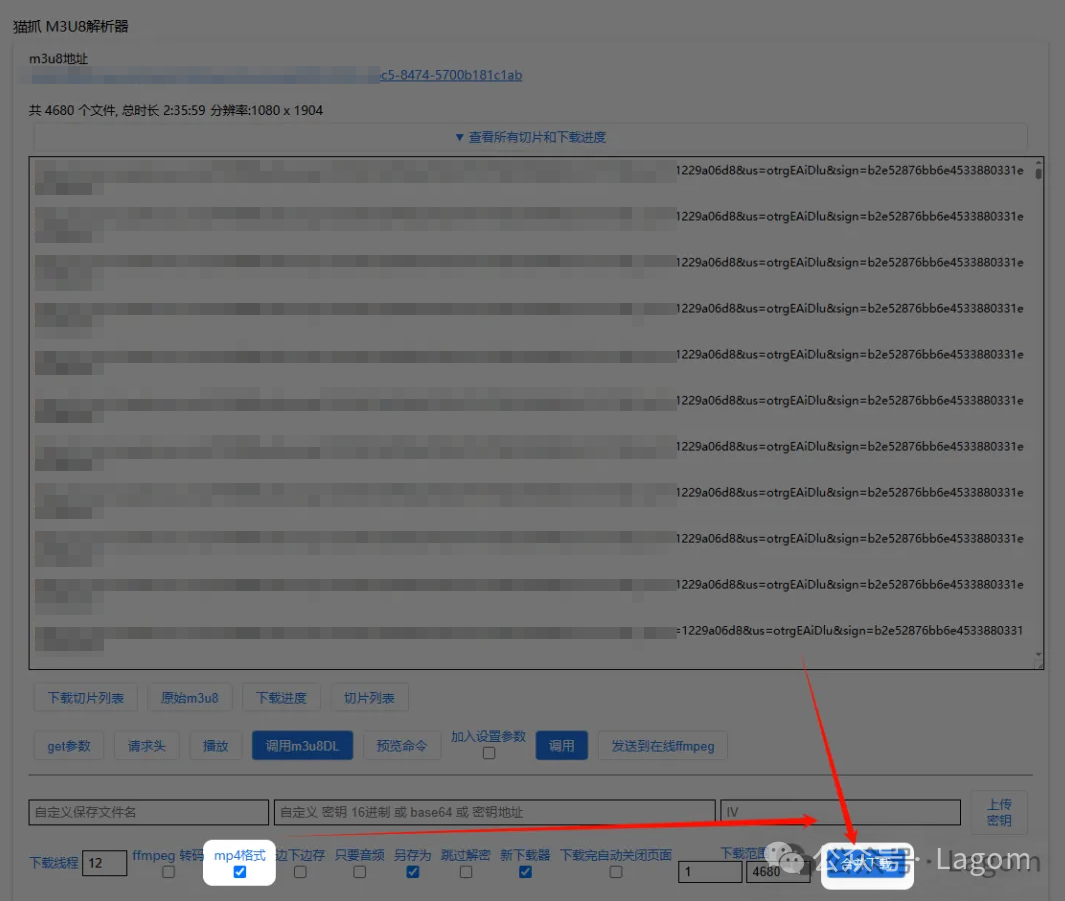Focus download range end field showing 4680
Screen dimensions: 1065x901
click(778, 871)
